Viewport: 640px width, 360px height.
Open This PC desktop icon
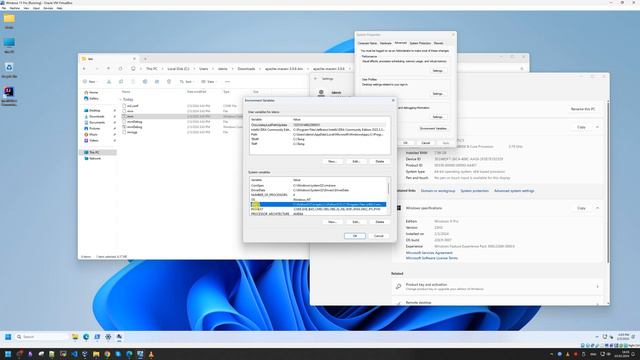[x=9, y=44]
